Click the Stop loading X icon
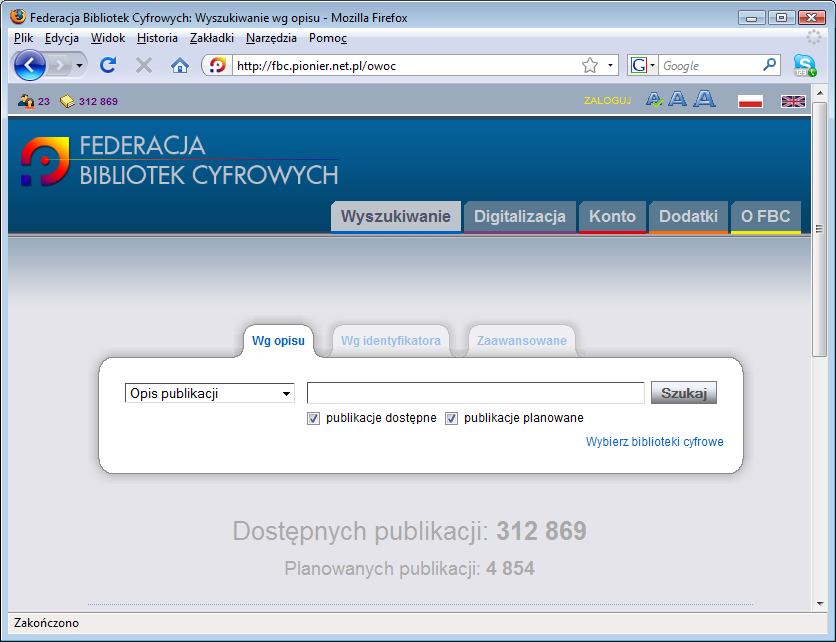836x642 pixels. [x=144, y=66]
